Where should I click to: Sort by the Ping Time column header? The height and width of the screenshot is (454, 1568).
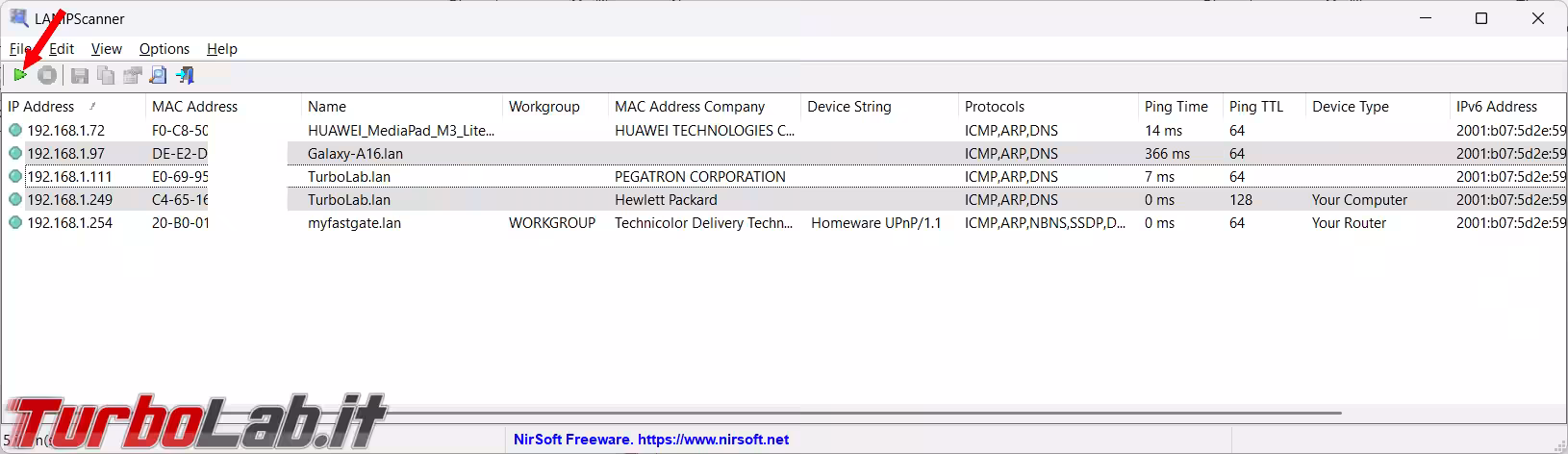point(1176,107)
